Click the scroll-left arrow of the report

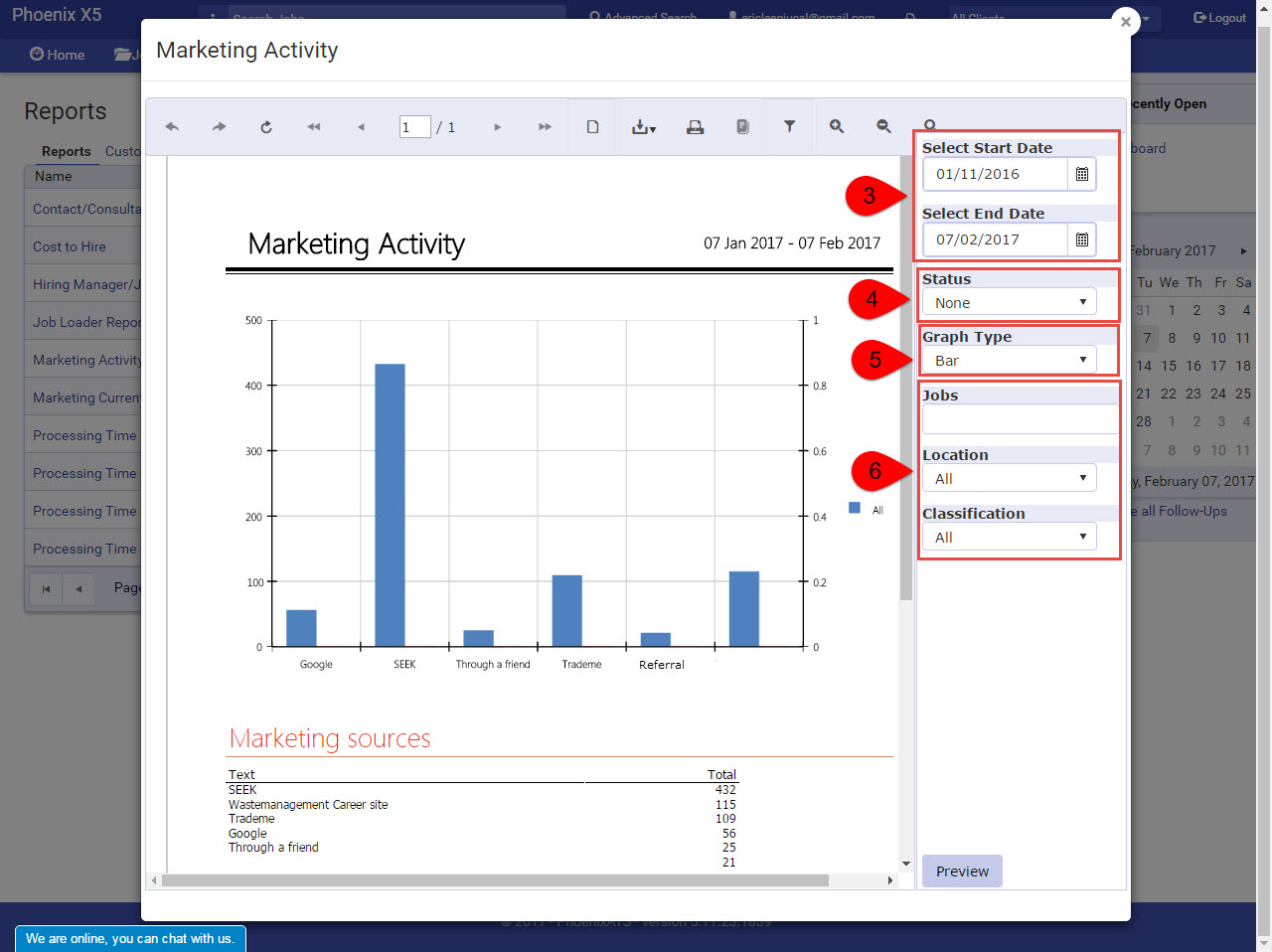pyautogui.click(x=154, y=880)
